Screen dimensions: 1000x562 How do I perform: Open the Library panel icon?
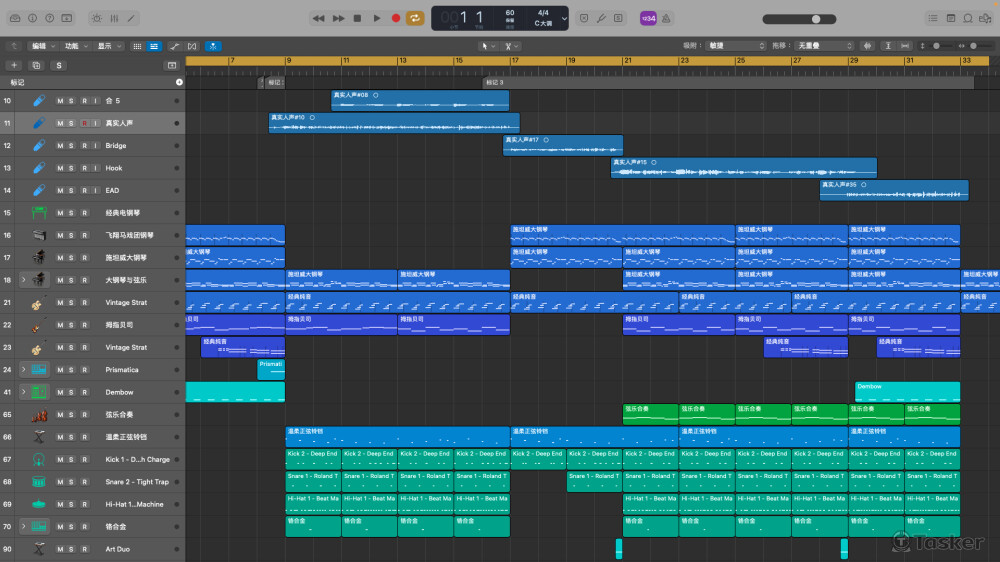point(15,18)
